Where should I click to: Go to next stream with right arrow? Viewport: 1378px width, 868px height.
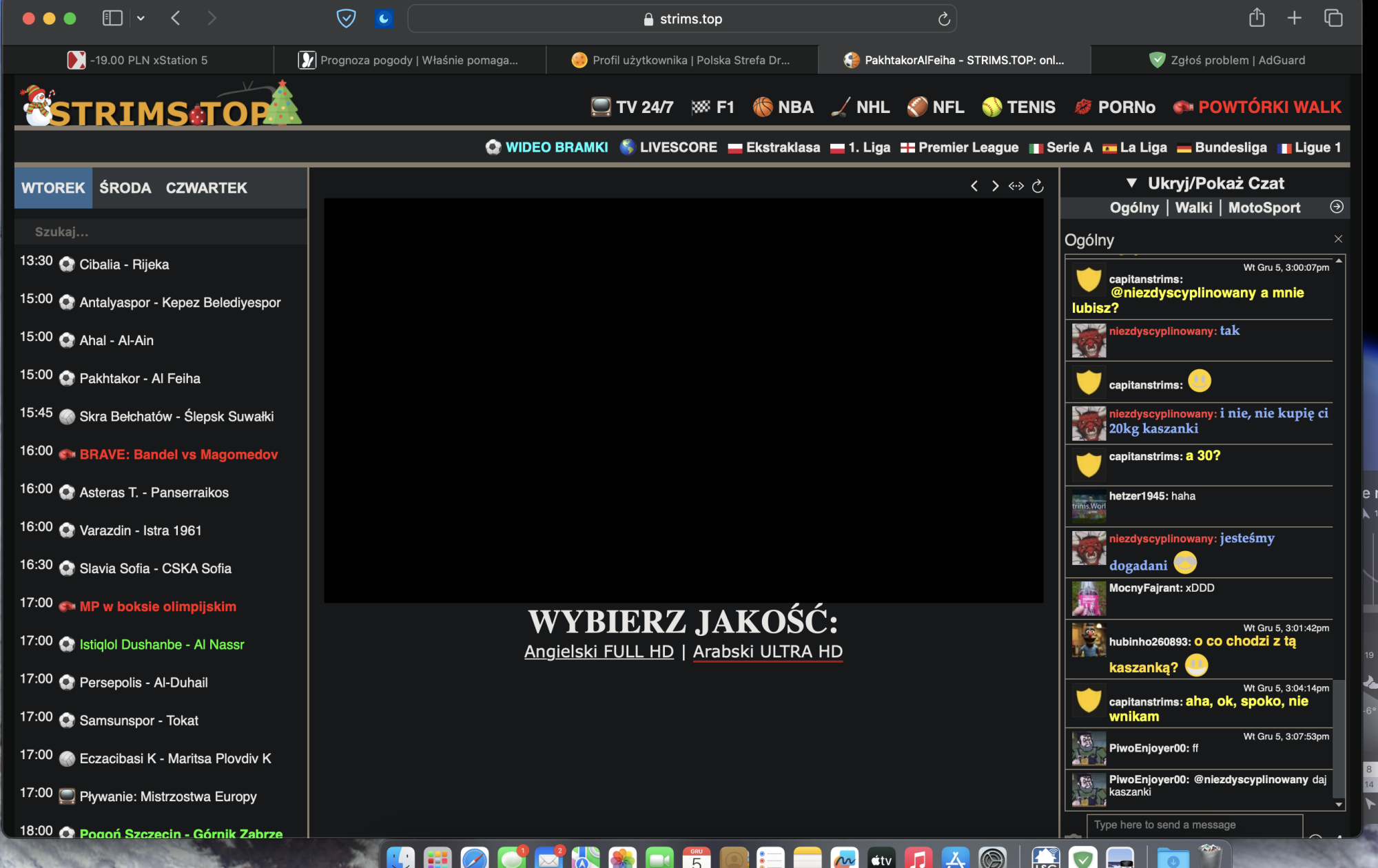click(x=995, y=186)
